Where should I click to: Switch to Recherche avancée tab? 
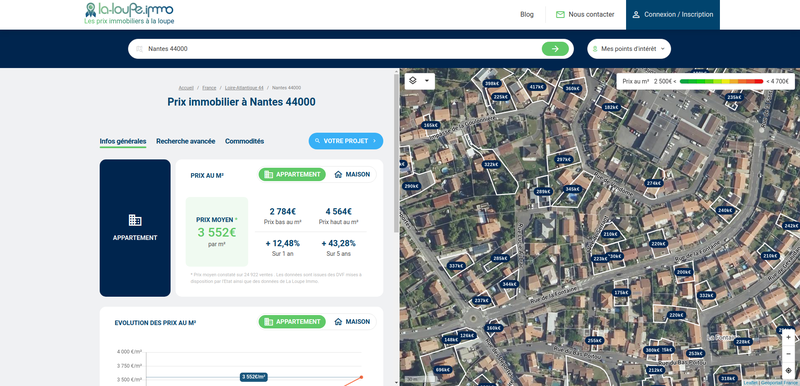pyautogui.click(x=186, y=141)
